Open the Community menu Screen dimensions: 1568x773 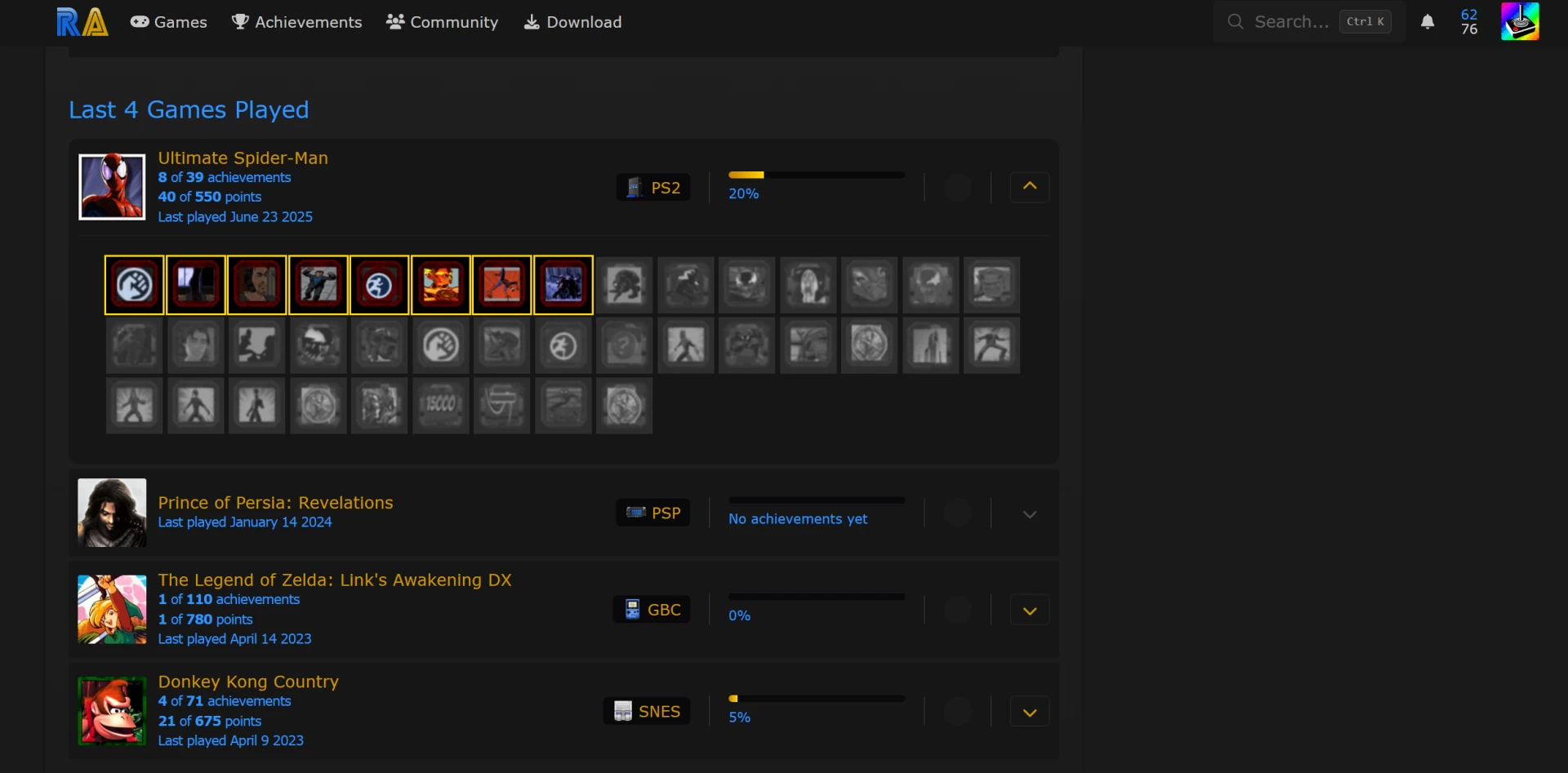[x=442, y=22]
